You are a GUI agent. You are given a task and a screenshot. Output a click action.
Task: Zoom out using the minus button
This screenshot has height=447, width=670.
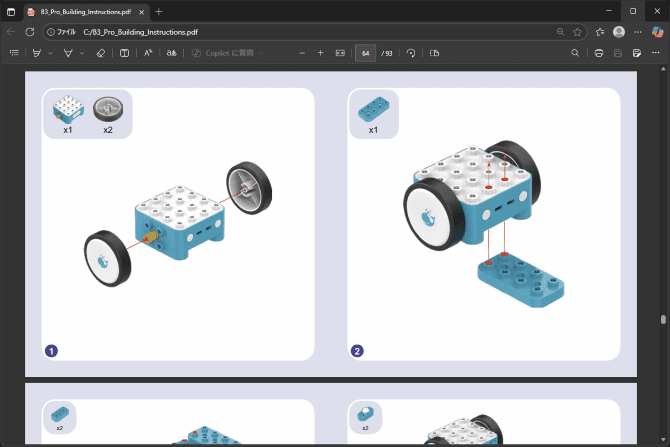click(x=302, y=52)
